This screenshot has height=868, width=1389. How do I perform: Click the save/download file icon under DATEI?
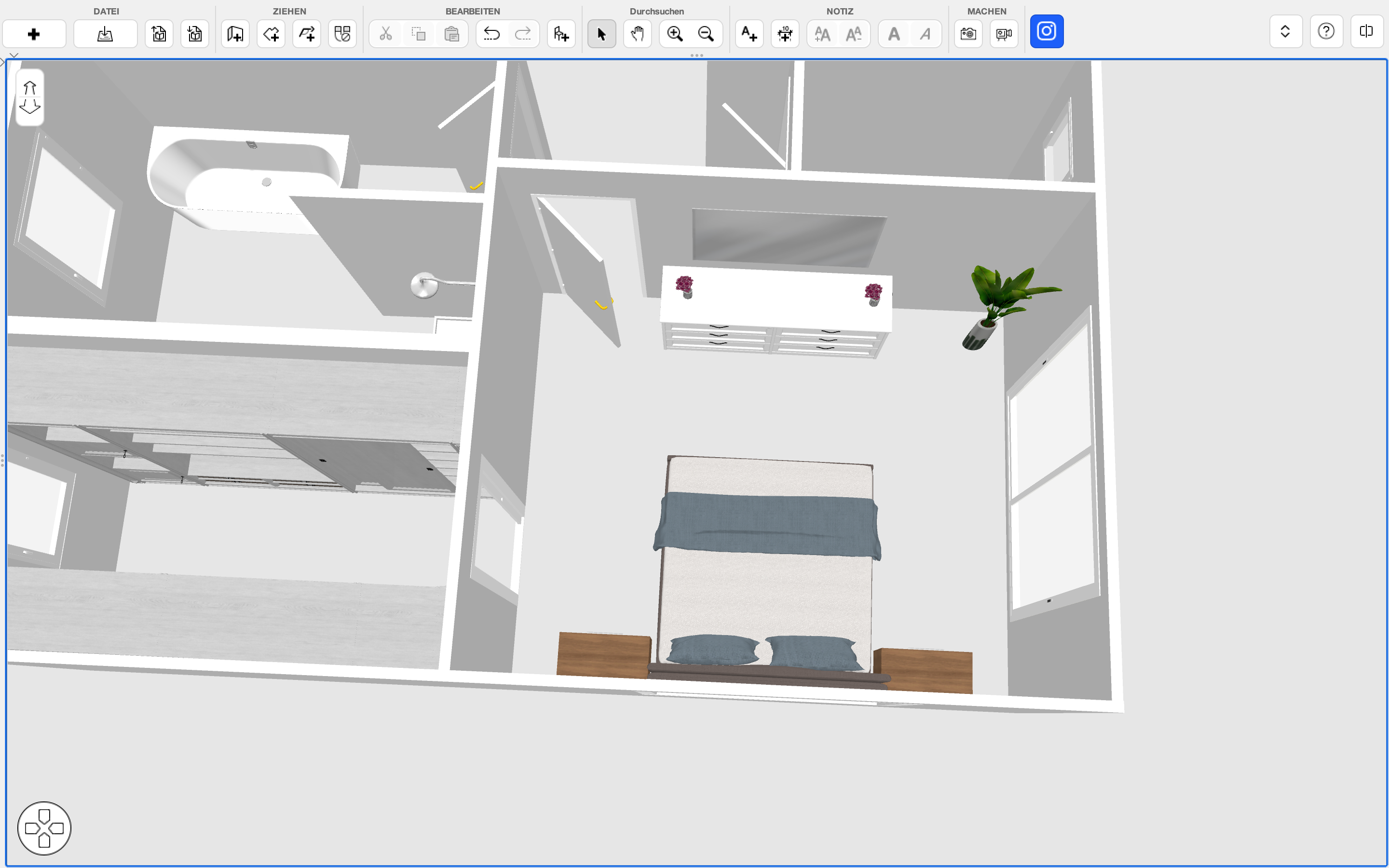pos(105,34)
